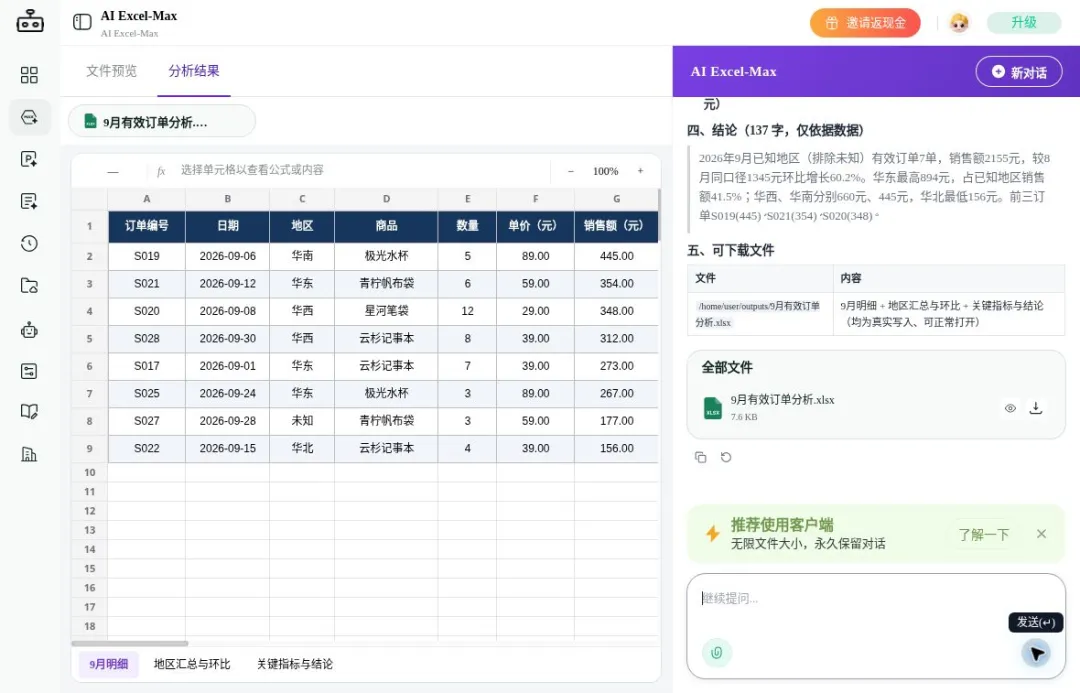Image resolution: width=1080 pixels, height=693 pixels.
Task: Open the building chart icon in sidebar
Action: pos(29,454)
